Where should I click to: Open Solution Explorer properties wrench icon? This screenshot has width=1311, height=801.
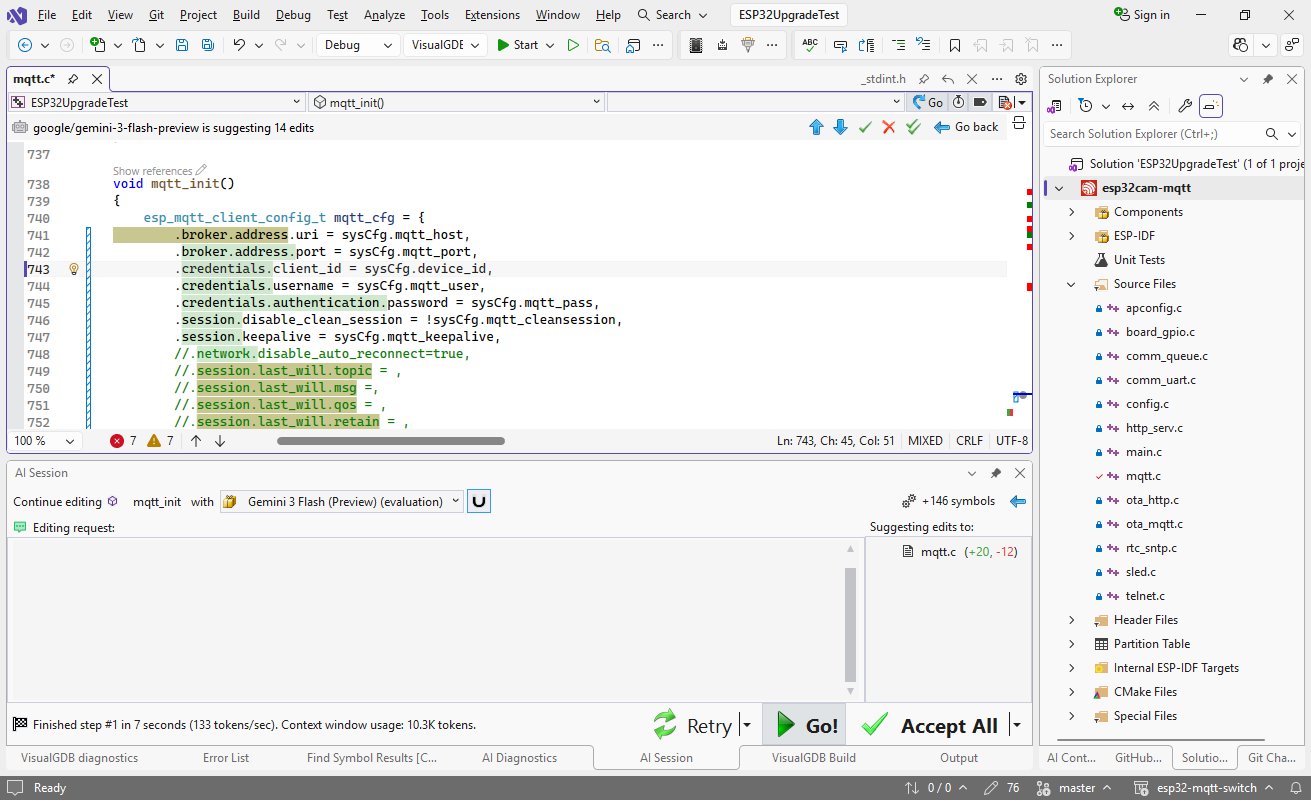tap(1185, 106)
